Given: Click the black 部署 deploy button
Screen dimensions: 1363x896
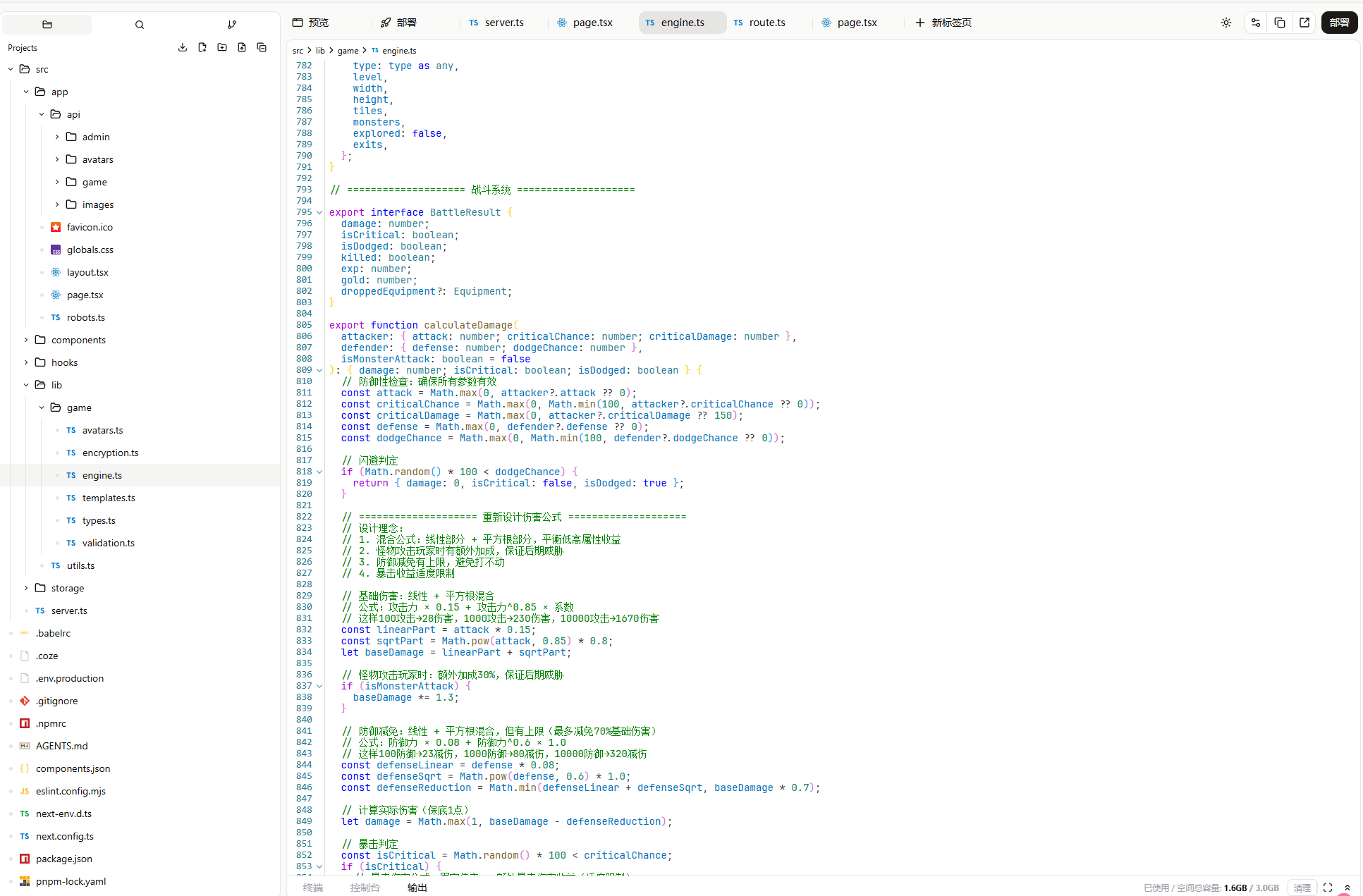Looking at the screenshot, I should 1339,23.
